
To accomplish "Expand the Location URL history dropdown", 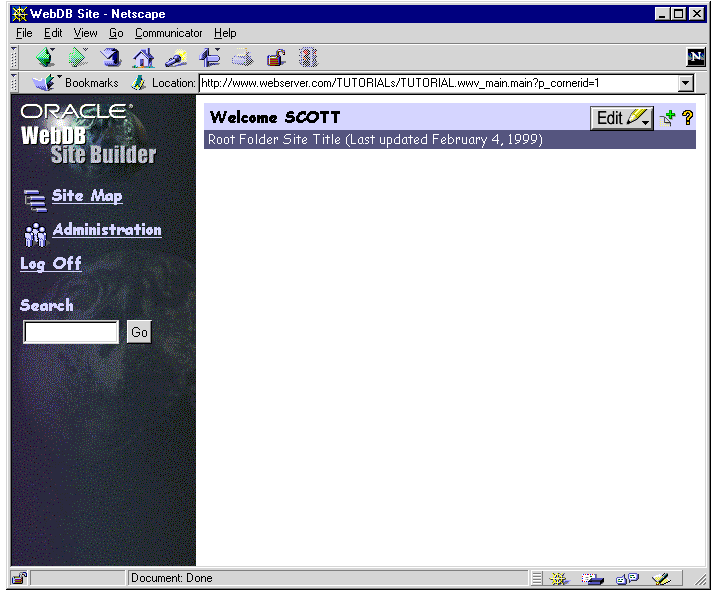I will (685, 84).
